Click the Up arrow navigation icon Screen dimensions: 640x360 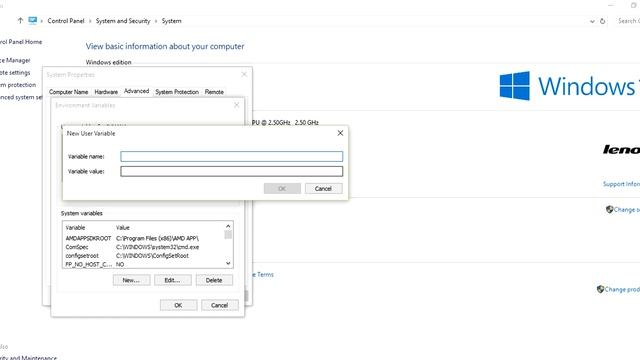pos(20,20)
